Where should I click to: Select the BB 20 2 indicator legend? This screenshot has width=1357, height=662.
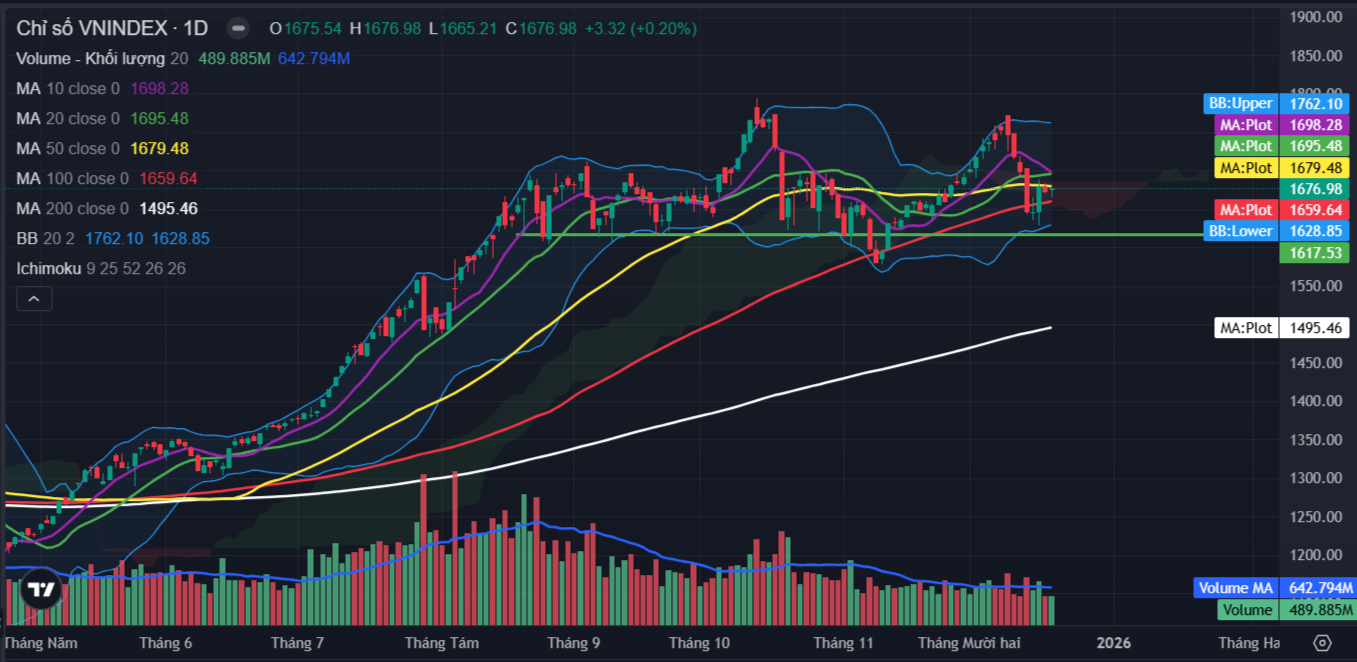[45, 239]
